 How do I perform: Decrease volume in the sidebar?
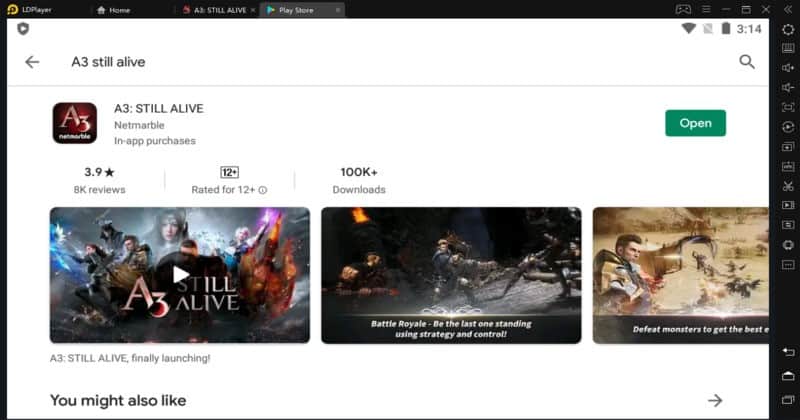tap(788, 87)
